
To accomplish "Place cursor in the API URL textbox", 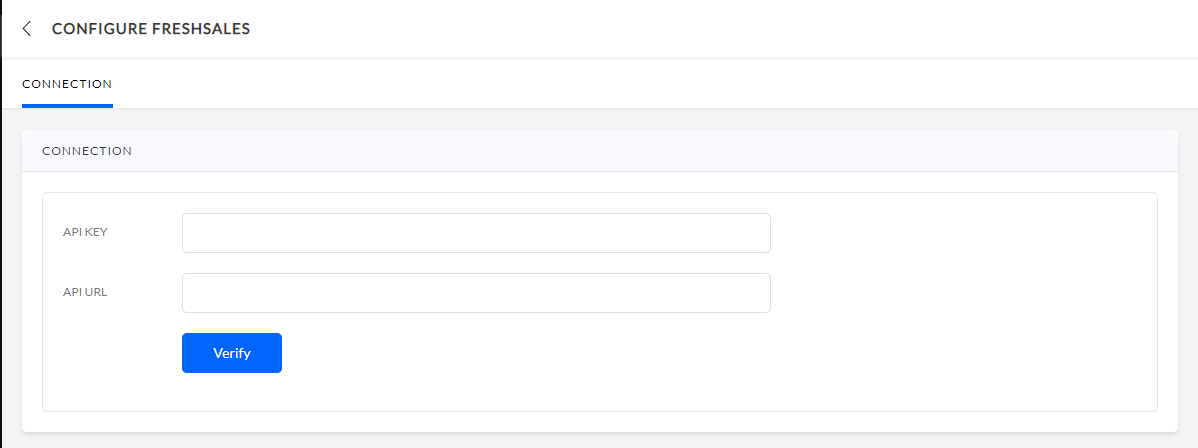I will 476,293.
